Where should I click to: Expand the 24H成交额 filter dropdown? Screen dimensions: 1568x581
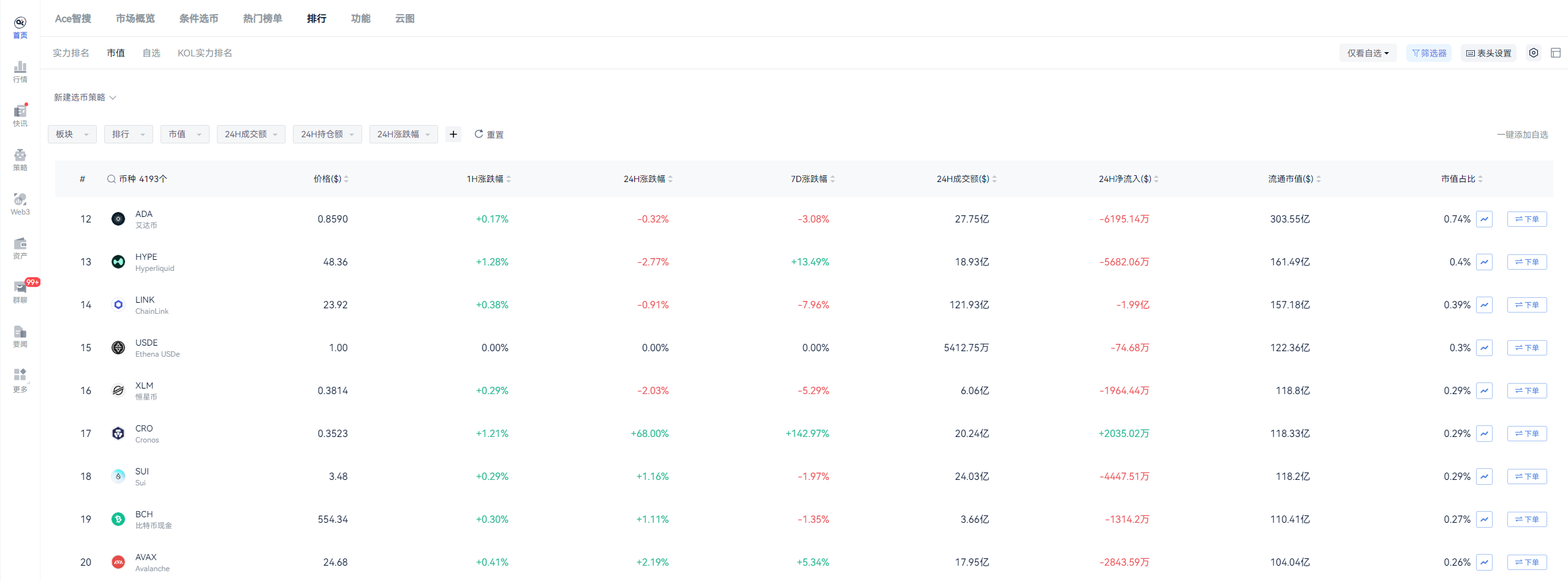tap(251, 134)
